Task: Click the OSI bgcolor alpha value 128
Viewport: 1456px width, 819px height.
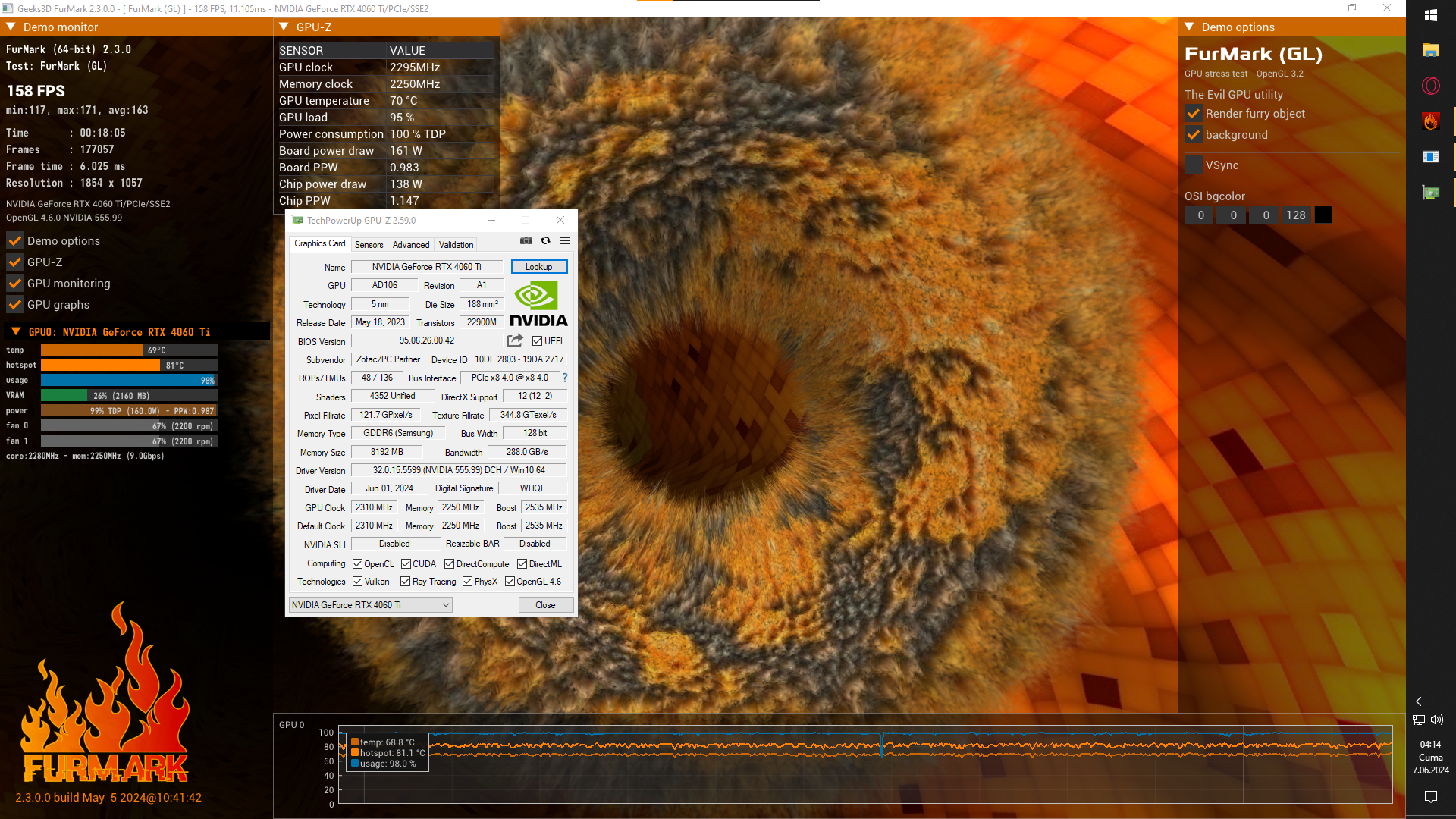Action: click(1295, 215)
